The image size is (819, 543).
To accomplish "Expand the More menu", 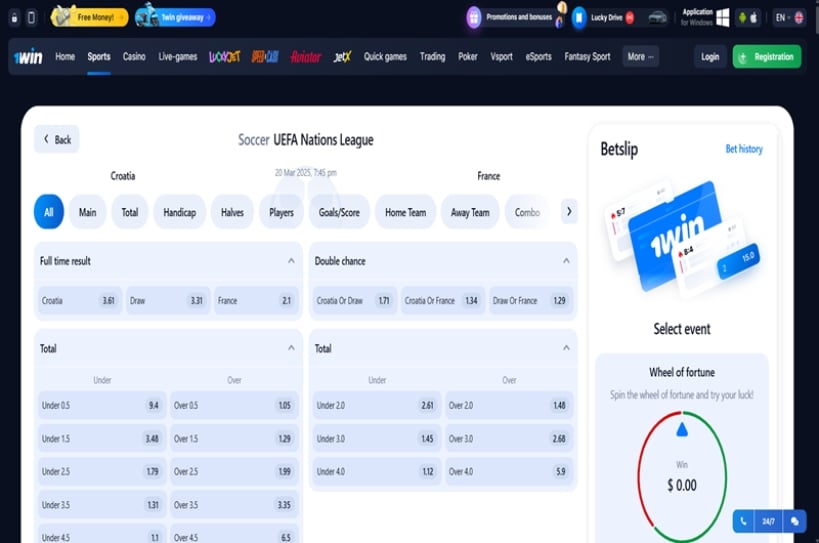I will pyautogui.click(x=640, y=56).
